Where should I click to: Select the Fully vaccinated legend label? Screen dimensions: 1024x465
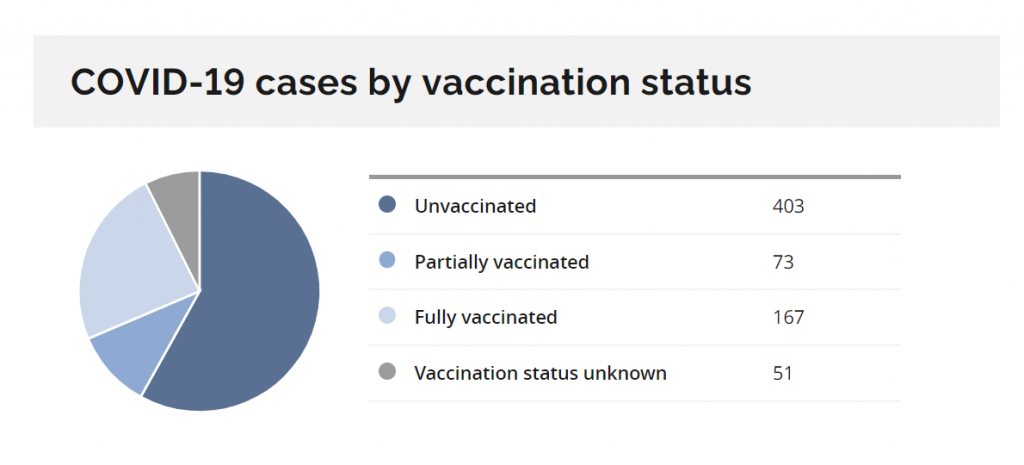click(486, 318)
